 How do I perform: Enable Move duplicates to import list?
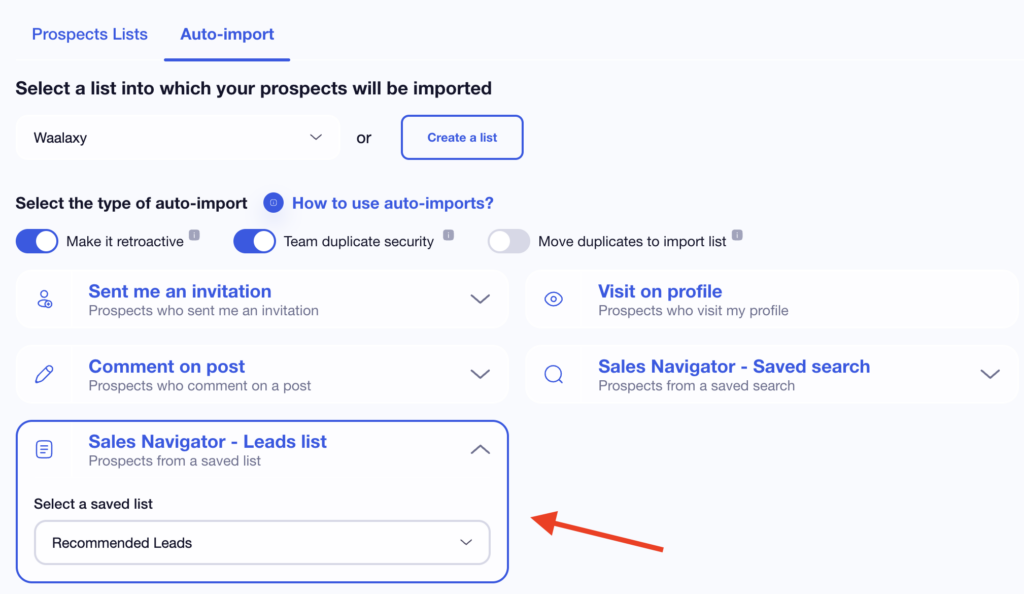[x=508, y=241]
